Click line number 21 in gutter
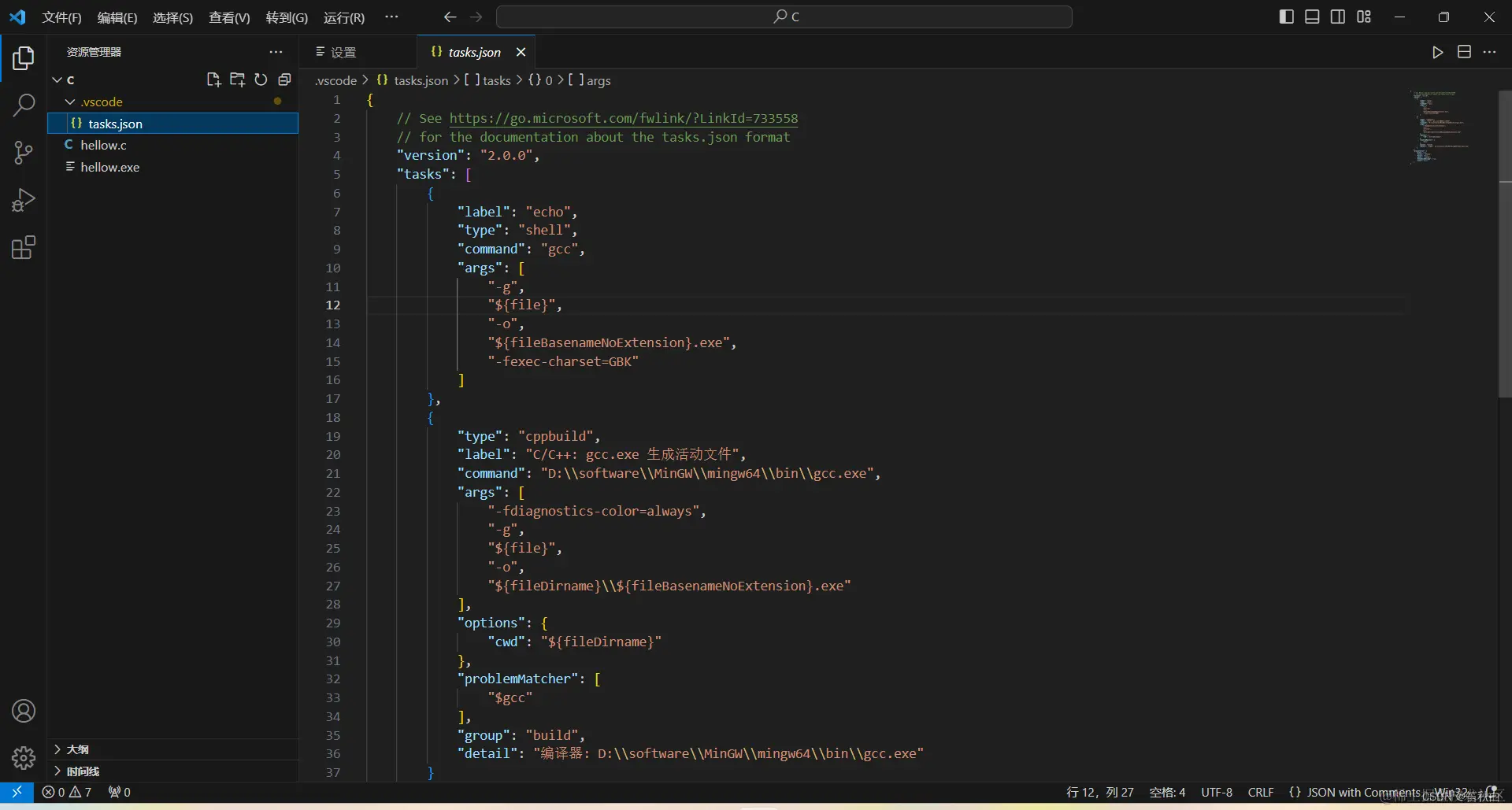The height and width of the screenshot is (810, 1512). tap(333, 473)
